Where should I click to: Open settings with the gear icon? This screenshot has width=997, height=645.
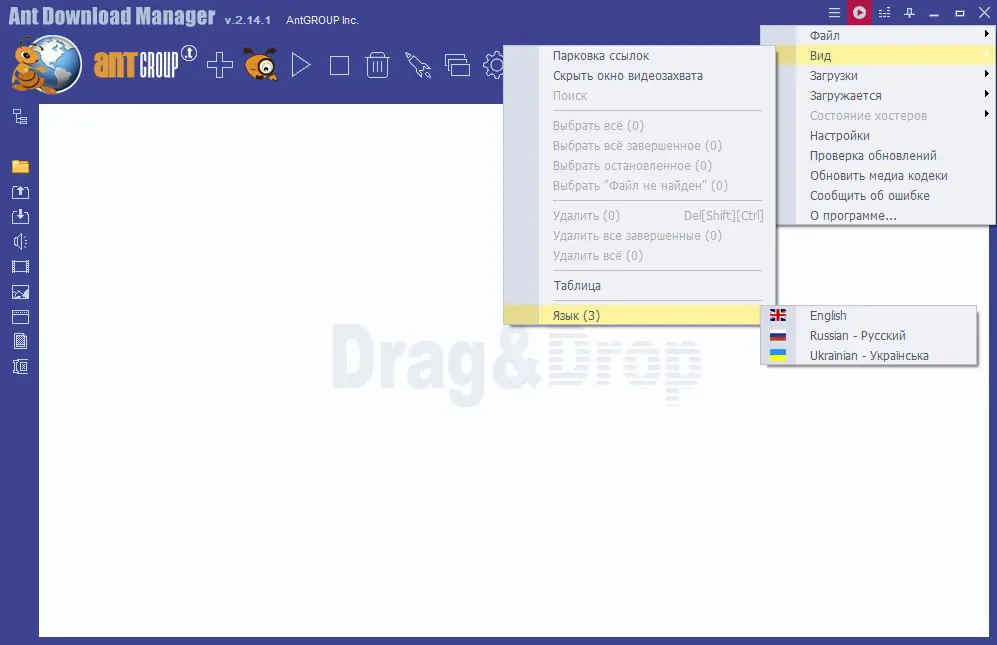click(494, 64)
